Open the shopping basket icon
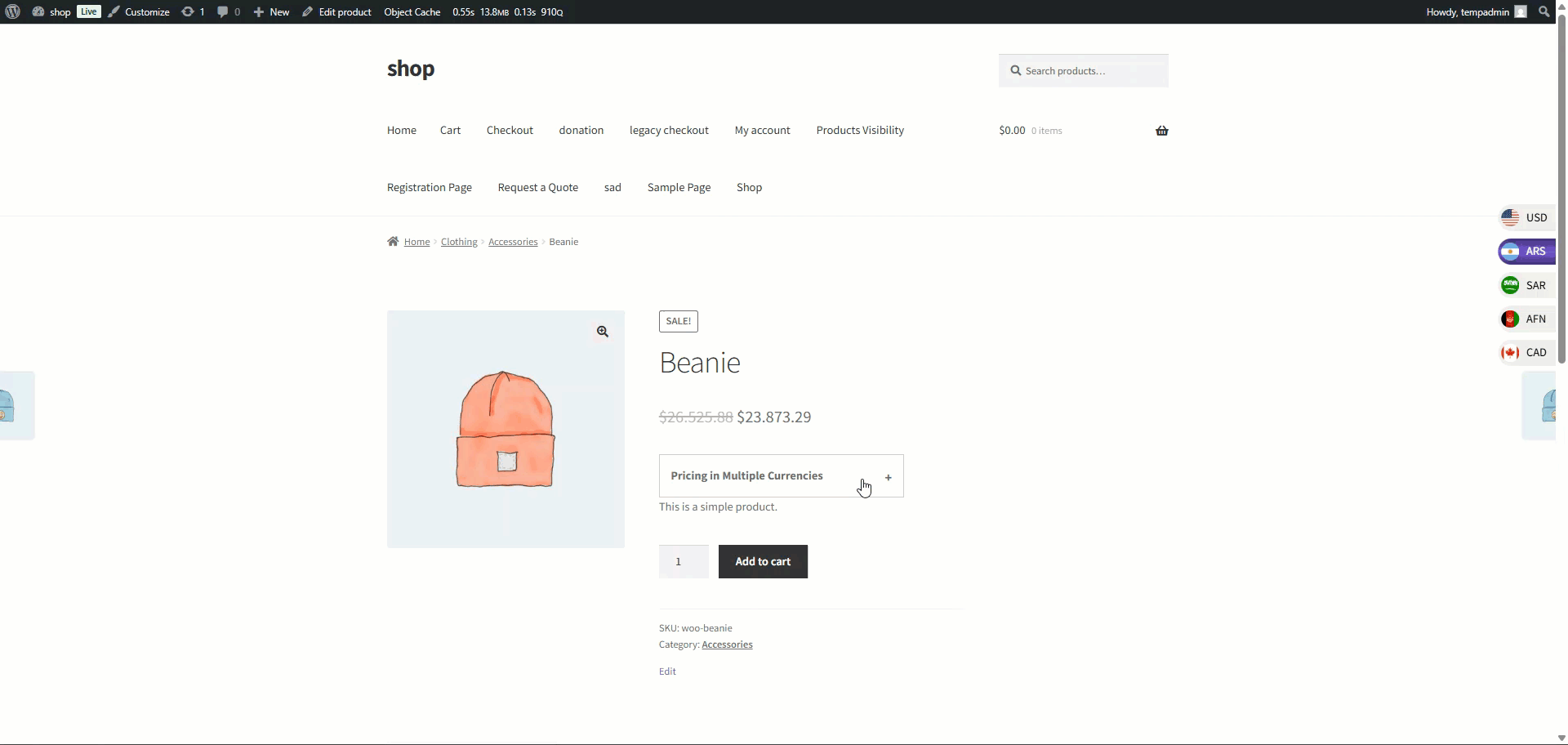 pos(1161,131)
